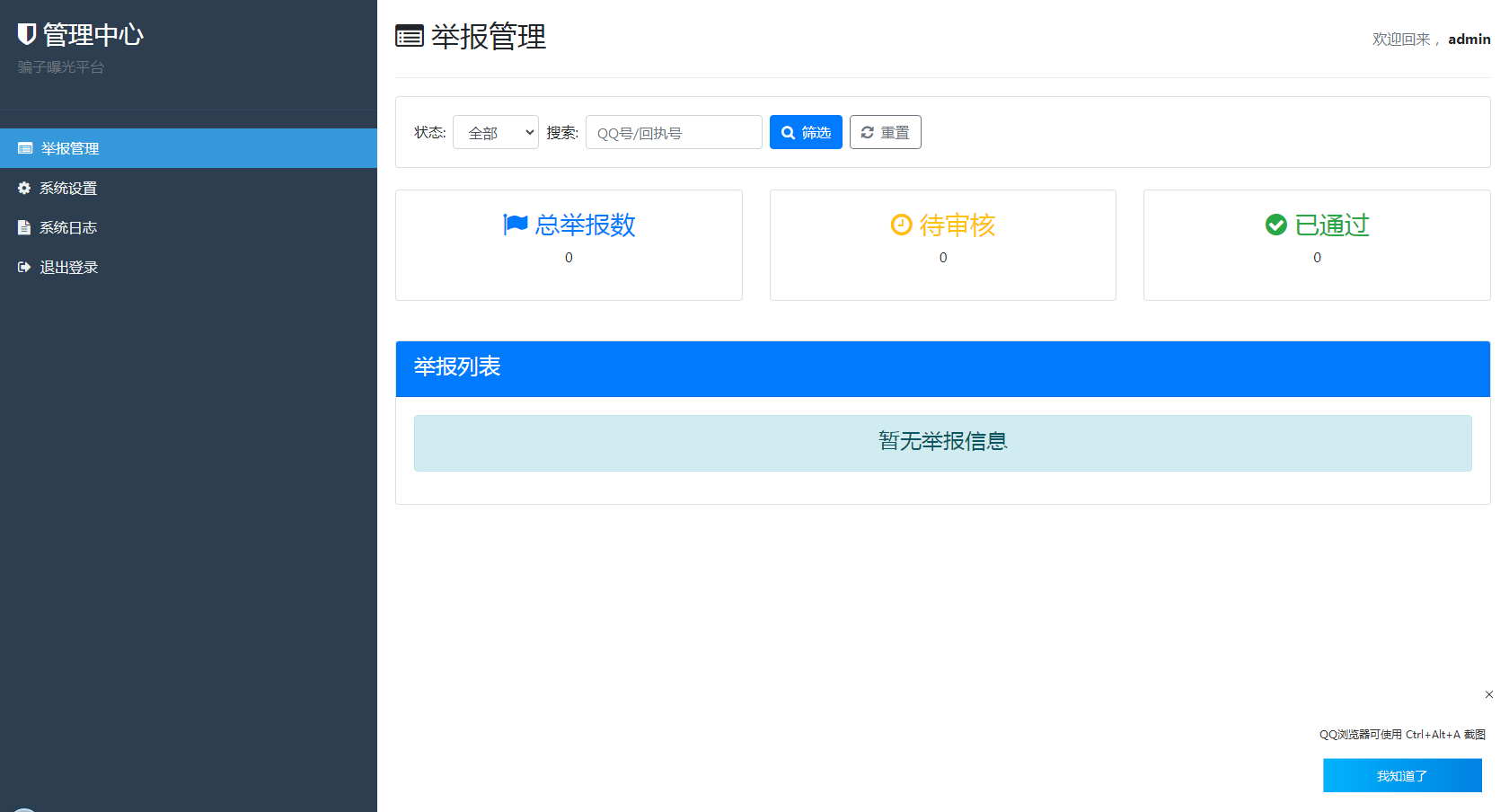This screenshot has height=812, width=1509.
Task: Open the 状态 dropdown showing 全部
Action: click(x=495, y=132)
